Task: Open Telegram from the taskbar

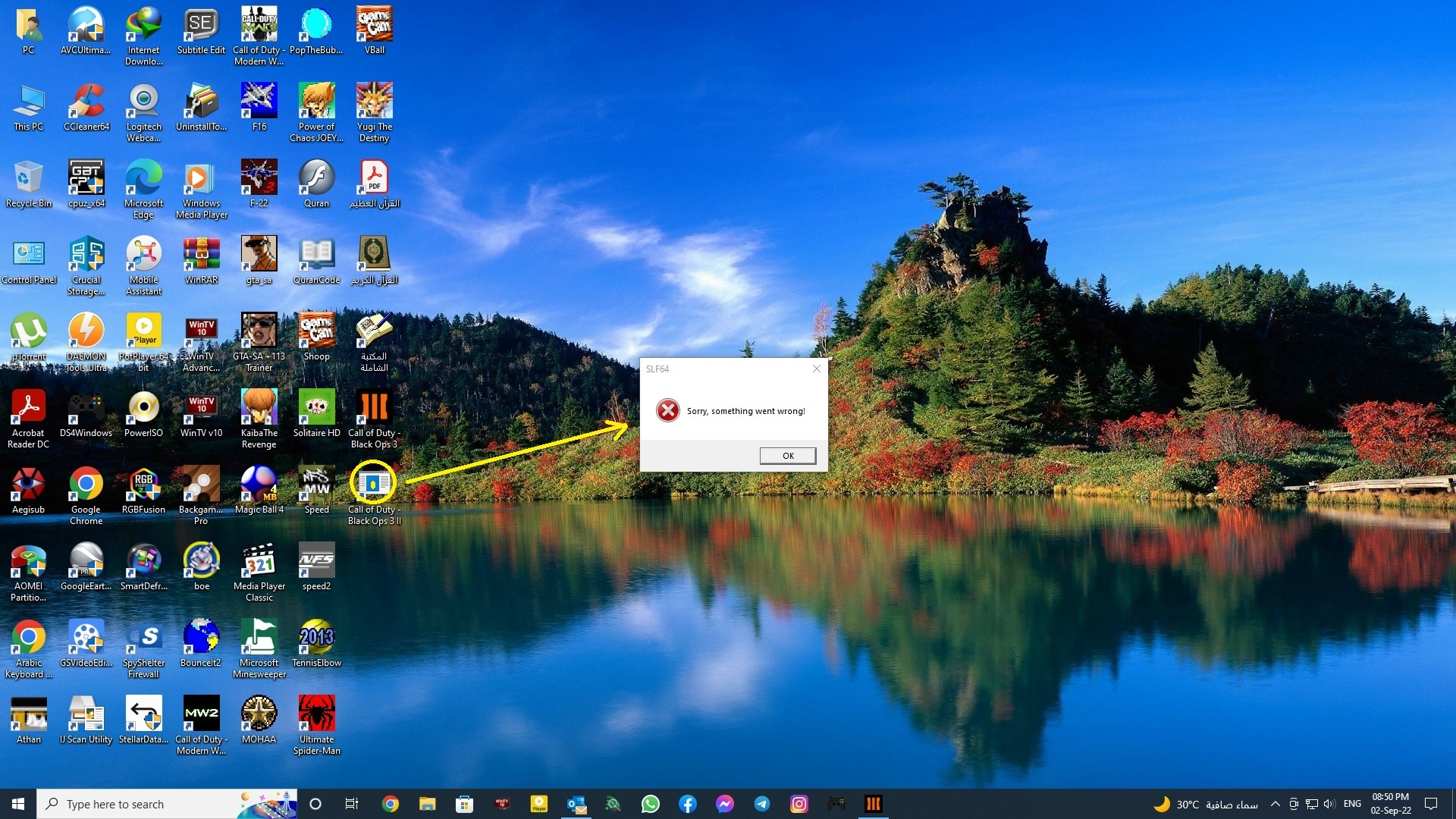Action: 762,804
